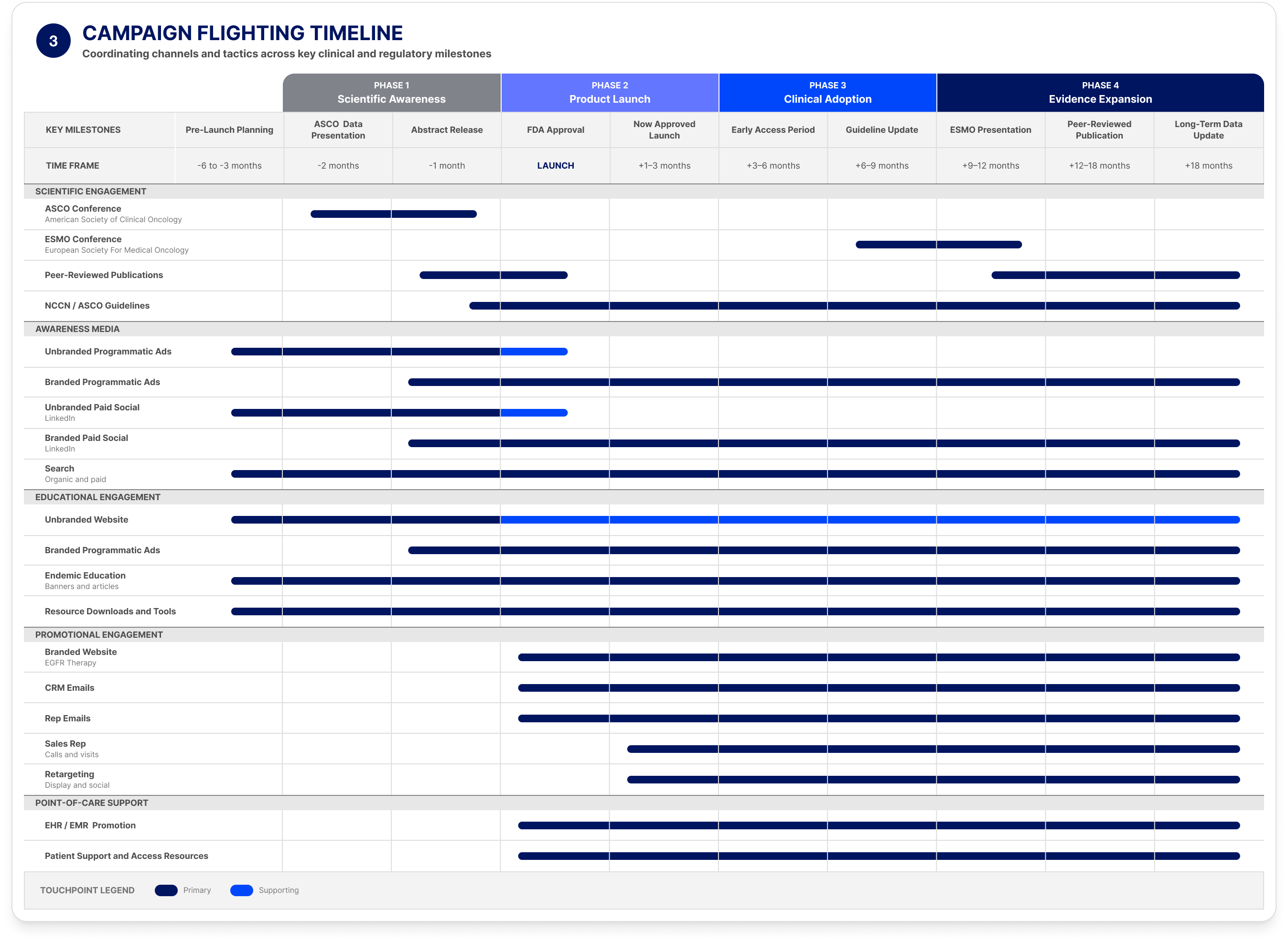Click the Supporting legend swatch
This screenshot has width=1288, height=943.
point(242,890)
